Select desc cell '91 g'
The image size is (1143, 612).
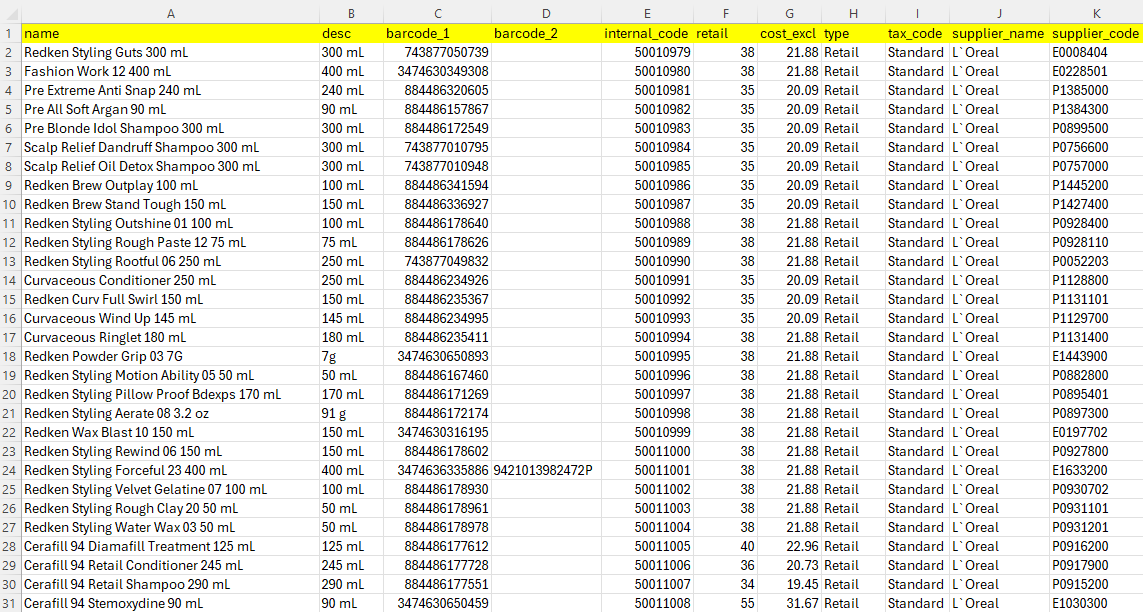pyautogui.click(x=351, y=413)
